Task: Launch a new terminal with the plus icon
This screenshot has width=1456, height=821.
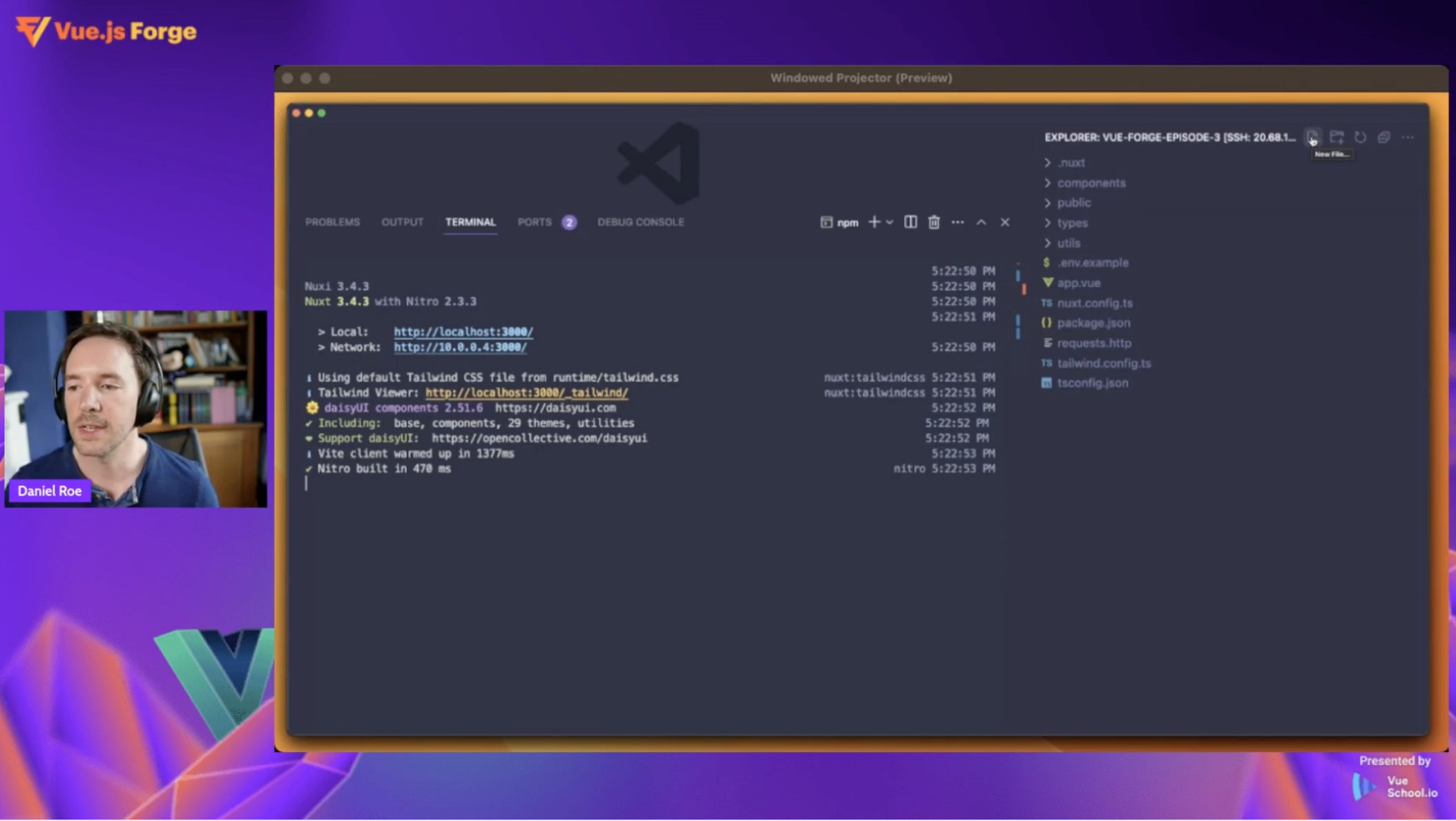Action: tap(873, 222)
